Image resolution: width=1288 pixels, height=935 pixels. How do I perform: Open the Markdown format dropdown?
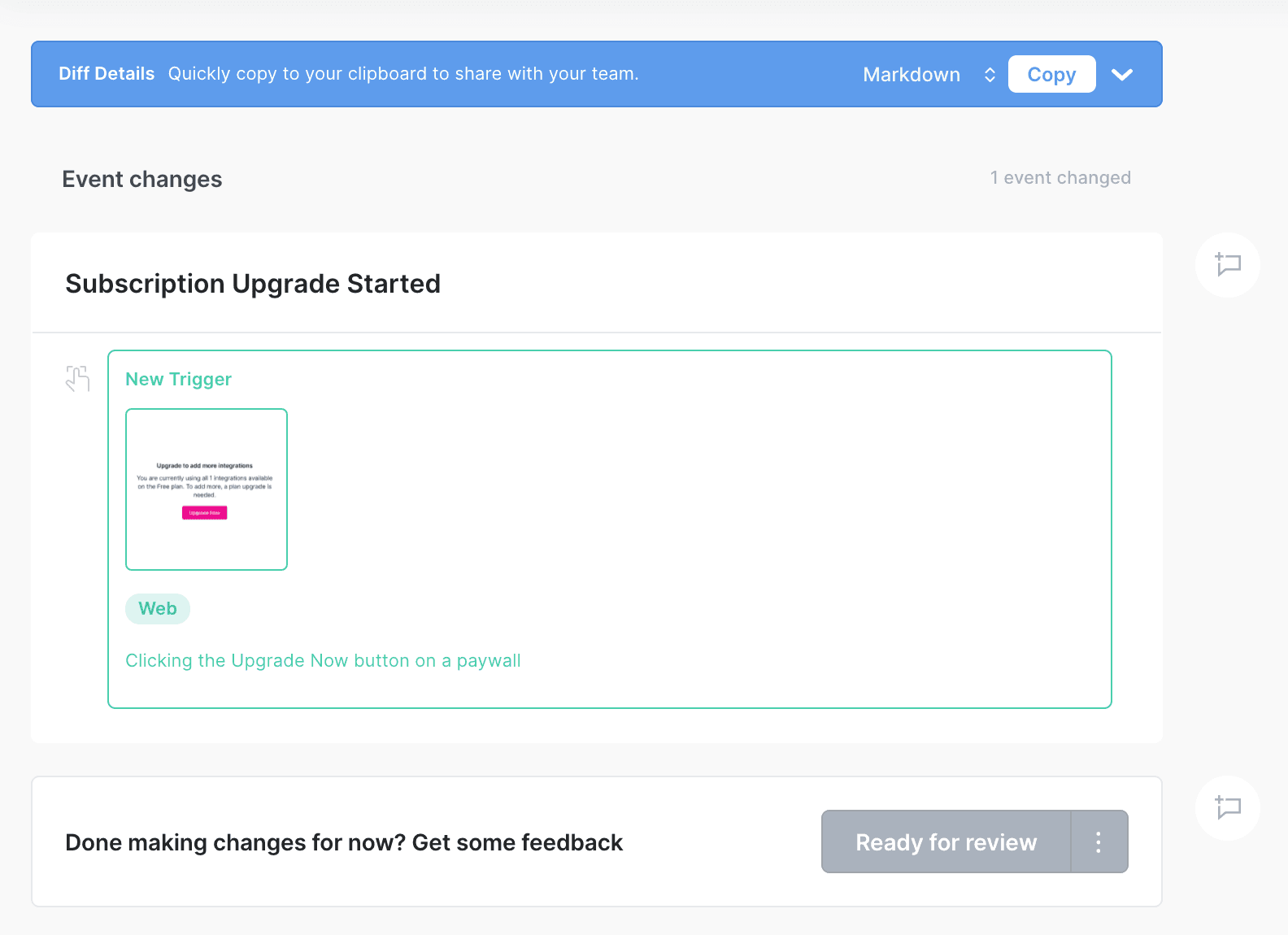click(x=912, y=75)
